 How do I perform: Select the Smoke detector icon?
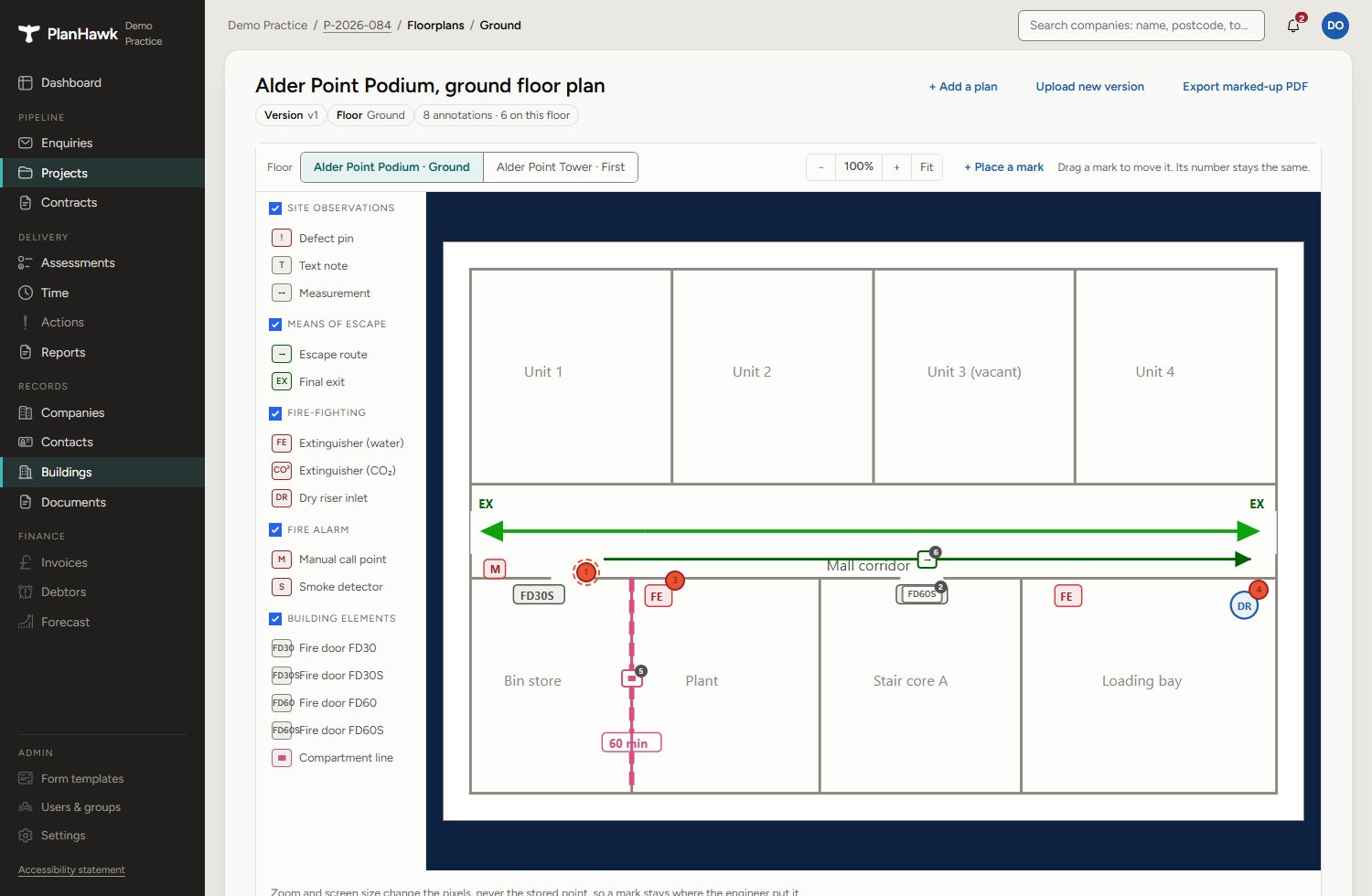point(282,586)
